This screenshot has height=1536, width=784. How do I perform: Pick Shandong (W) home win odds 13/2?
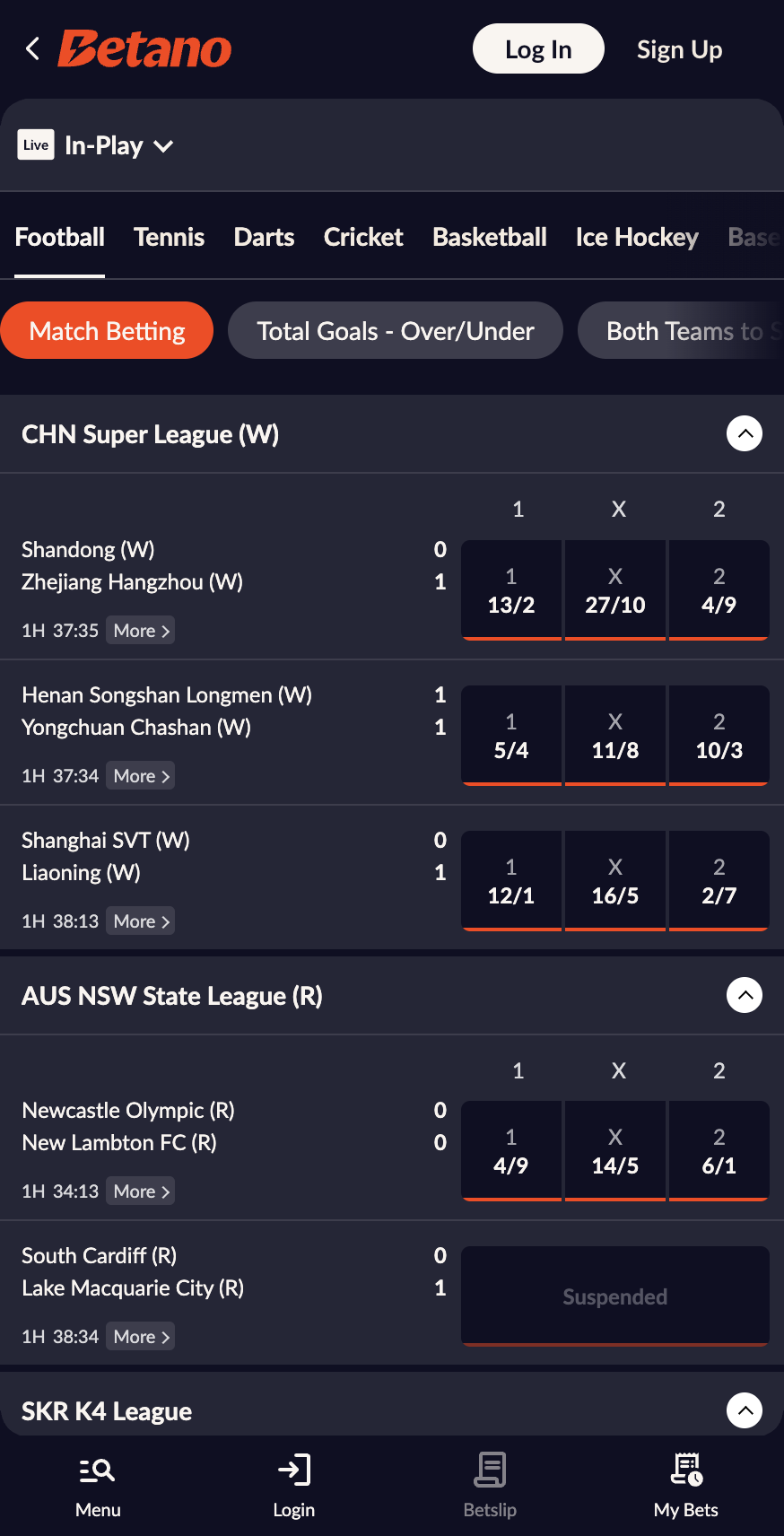pos(511,590)
